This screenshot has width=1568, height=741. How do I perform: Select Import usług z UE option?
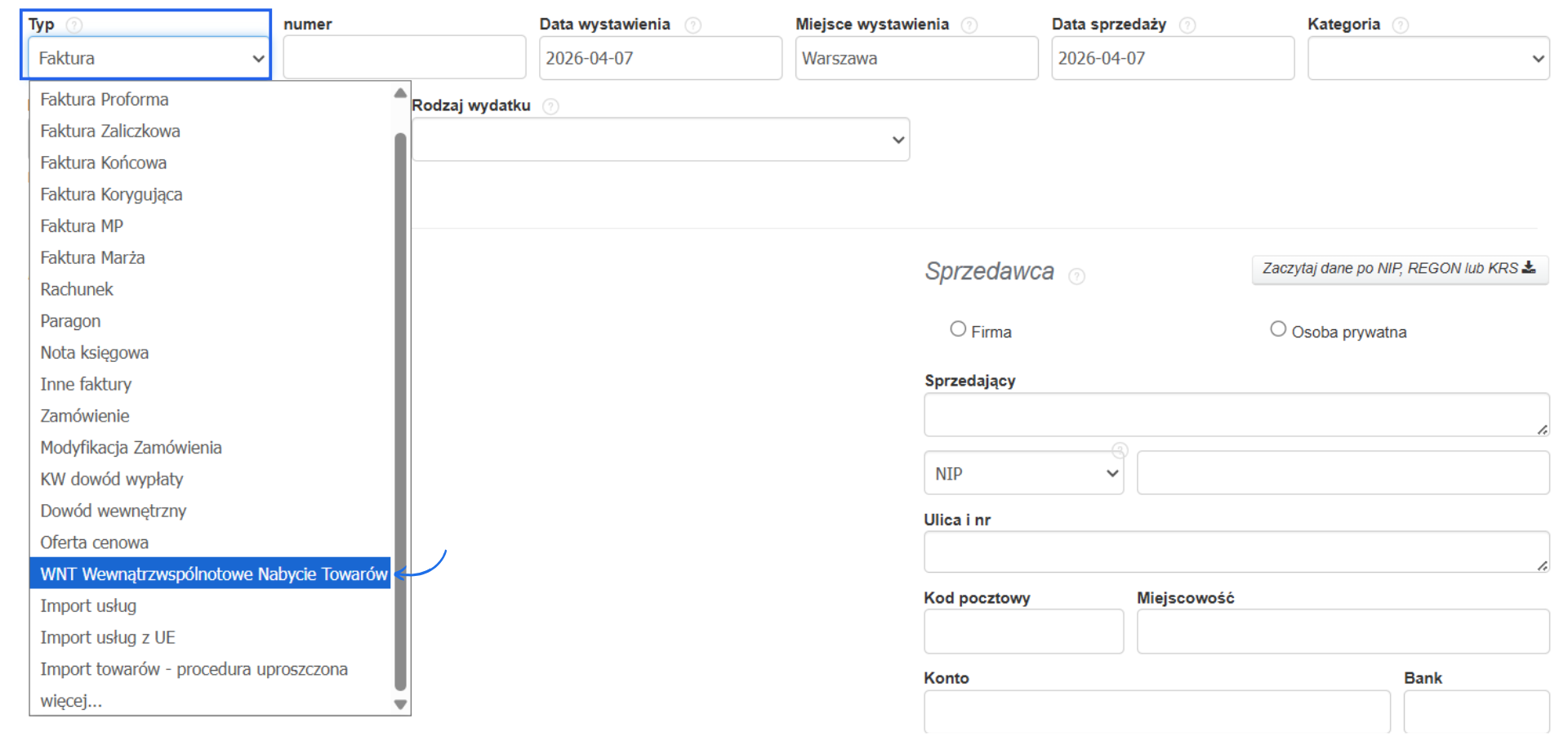pos(108,638)
